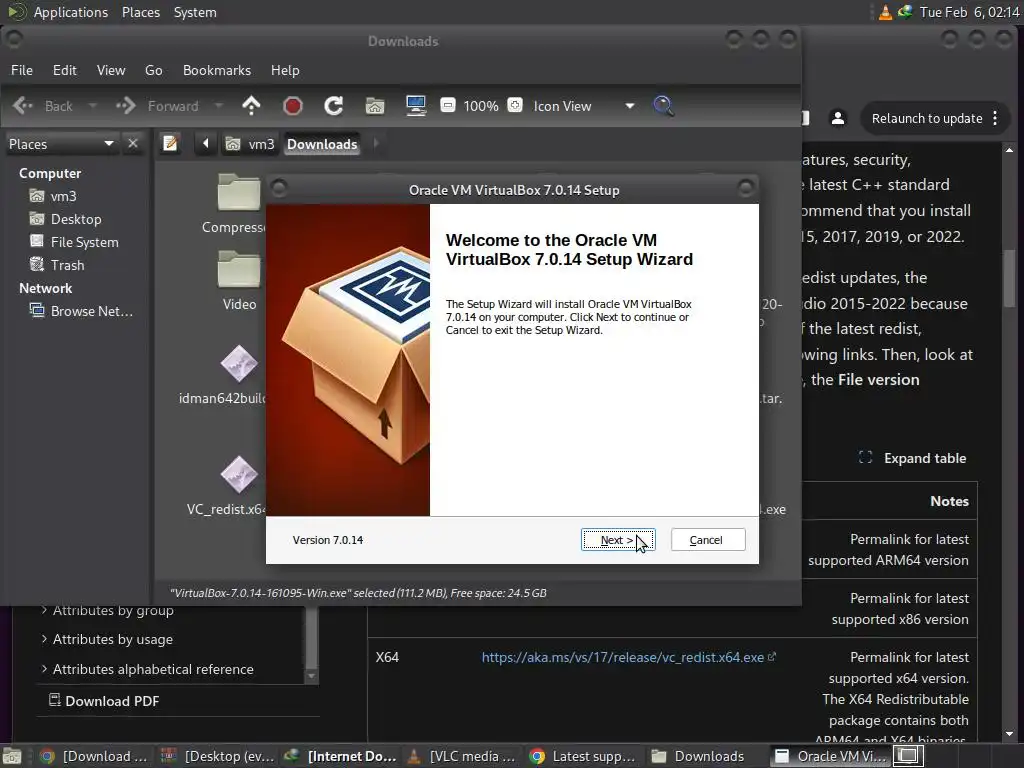The width and height of the screenshot is (1024, 768).
Task: Toggle text-based location bar icon
Action: [170, 144]
